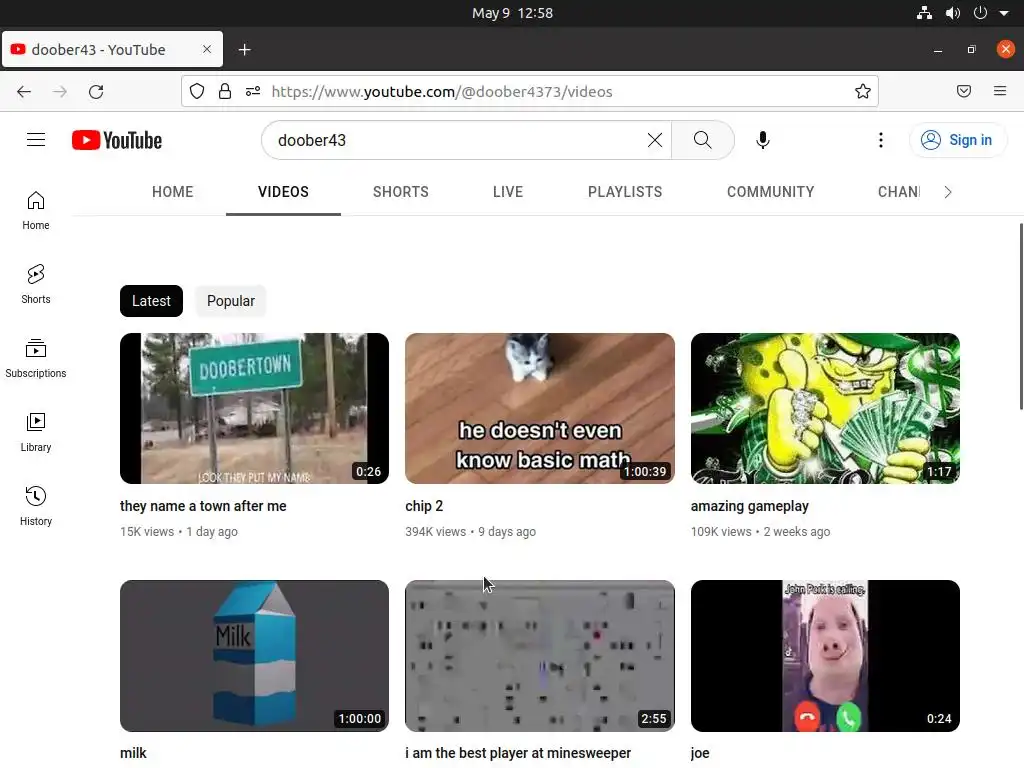Open video title 'they name a town after me'

click(203, 506)
